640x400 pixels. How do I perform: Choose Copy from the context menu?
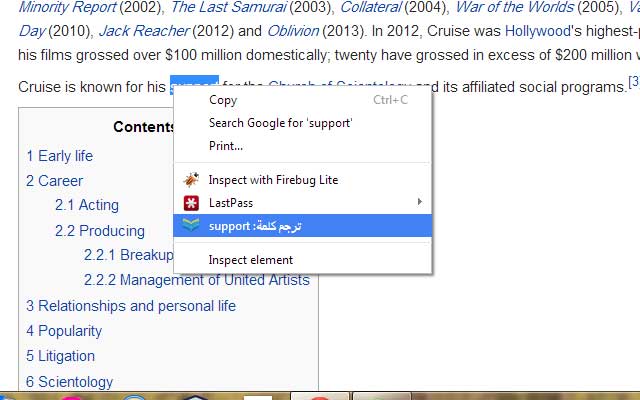tap(223, 100)
